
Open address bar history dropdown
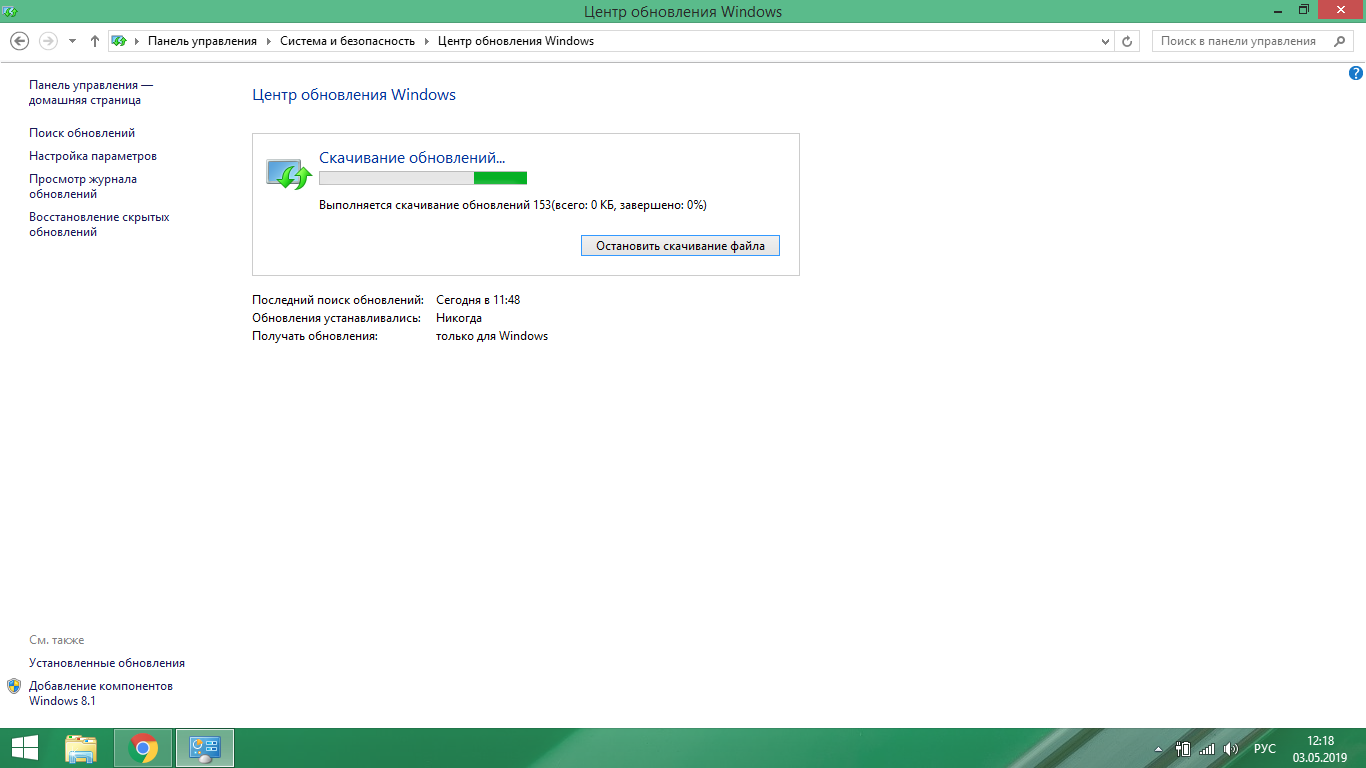[x=1105, y=42]
